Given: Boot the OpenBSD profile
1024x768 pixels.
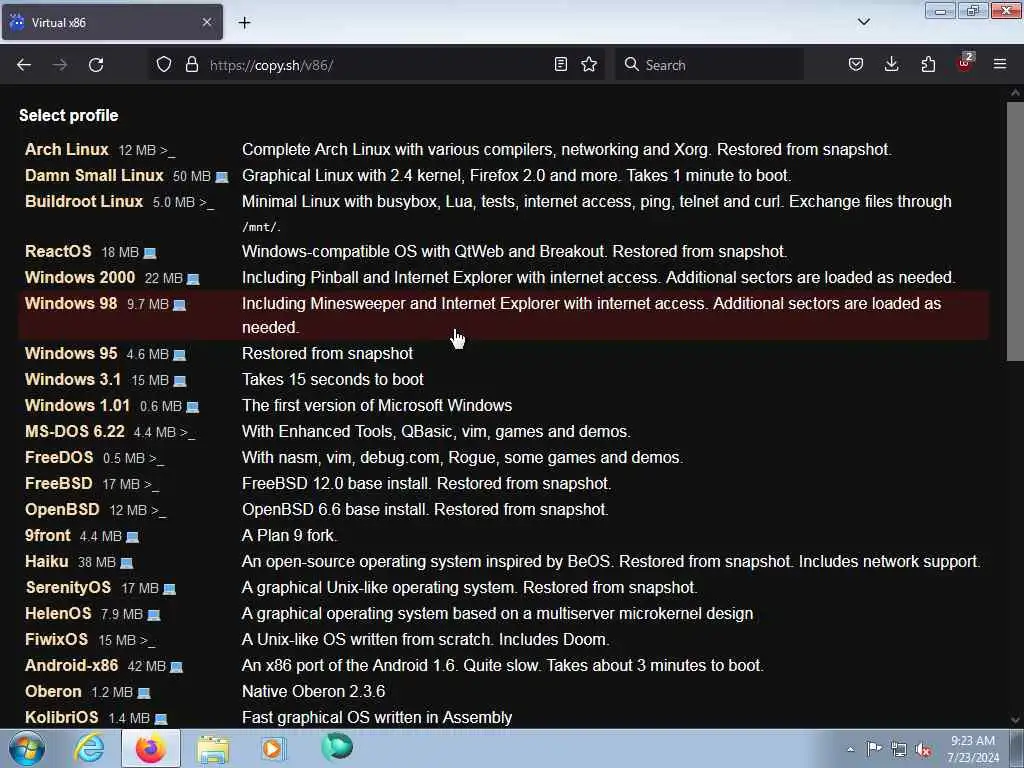Looking at the screenshot, I should pyautogui.click(x=62, y=510).
